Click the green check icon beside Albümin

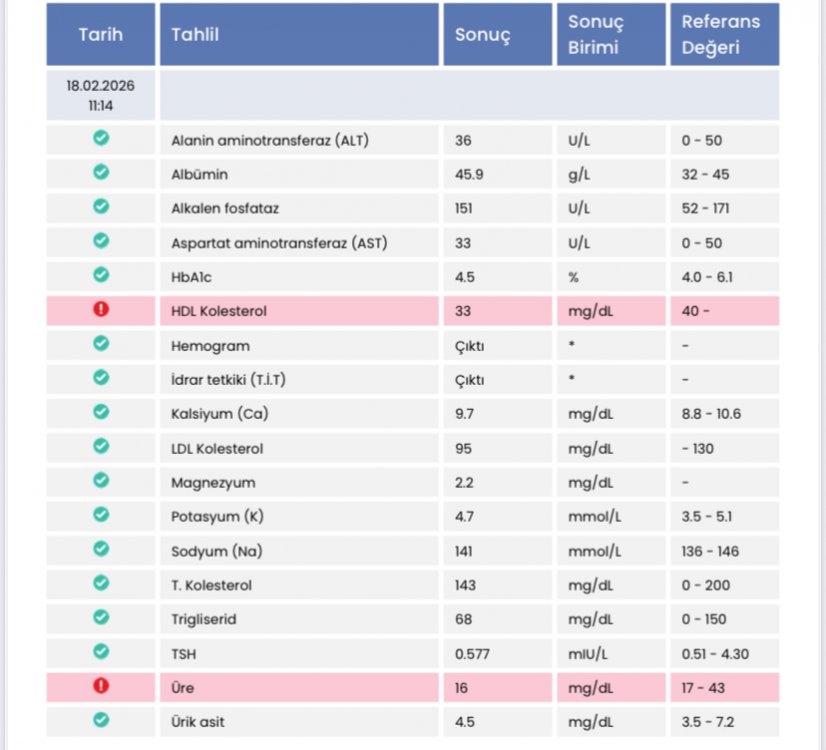(101, 172)
